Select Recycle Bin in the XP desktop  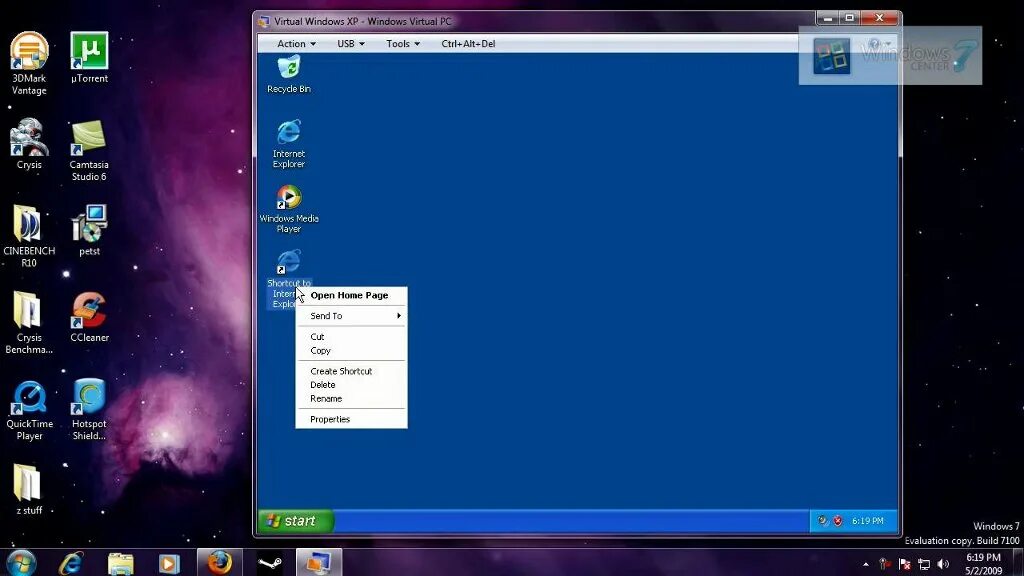pyautogui.click(x=289, y=74)
